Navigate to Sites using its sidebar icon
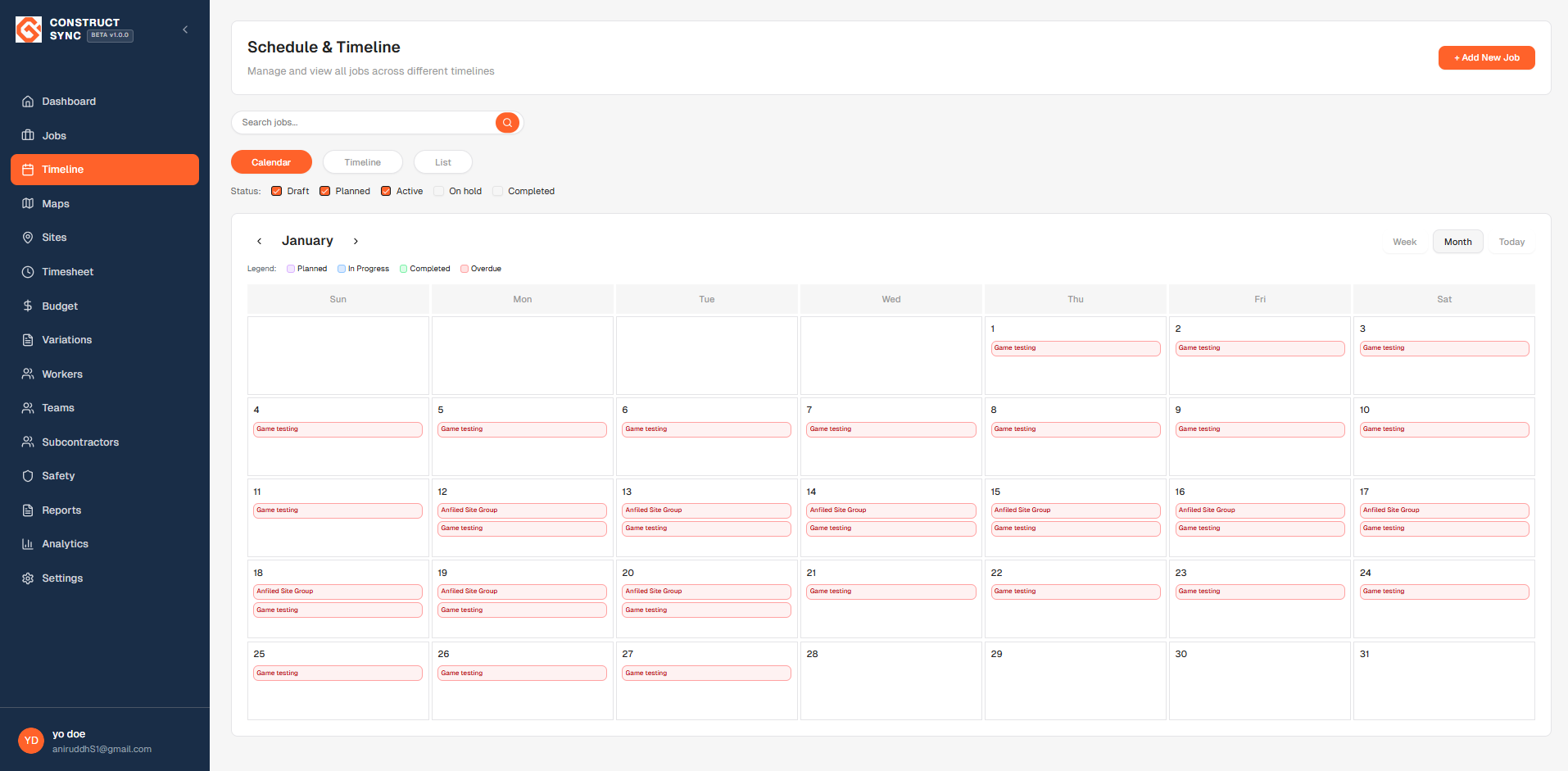 click(x=29, y=237)
